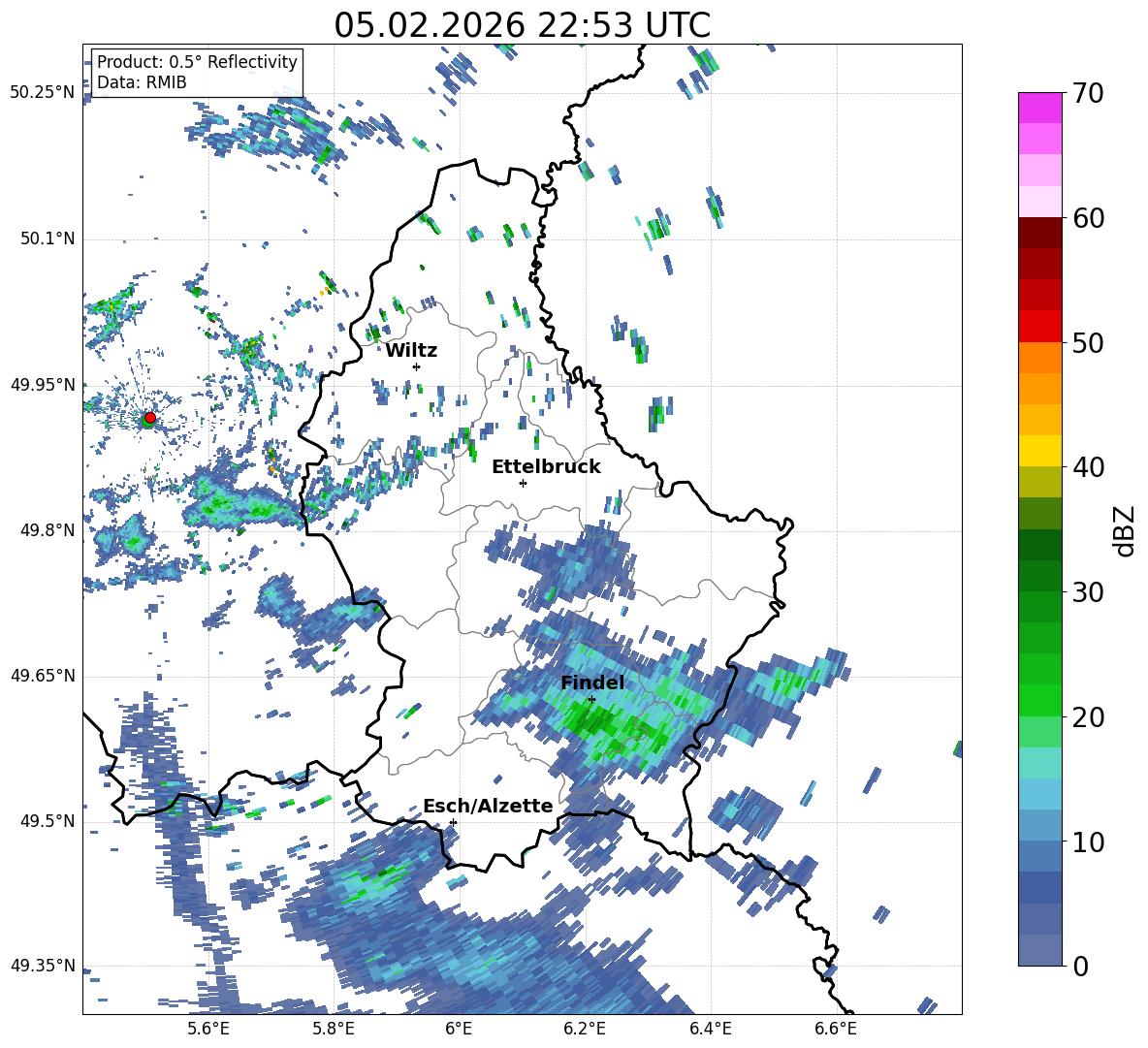Click the 30 value on the colorbar
The width and height of the screenshot is (1148, 1048).
[x=1088, y=592]
